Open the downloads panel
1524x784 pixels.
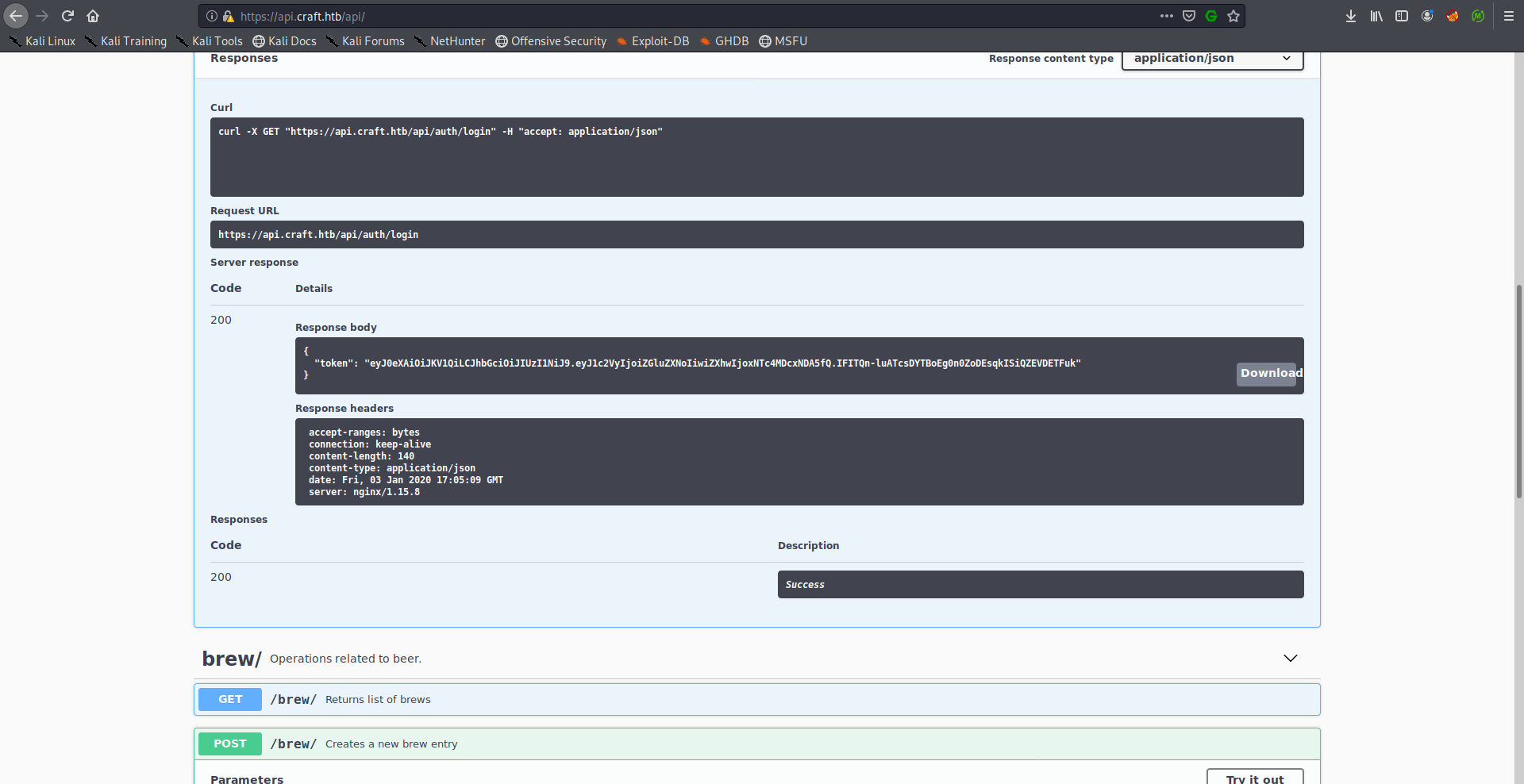pos(1351,16)
